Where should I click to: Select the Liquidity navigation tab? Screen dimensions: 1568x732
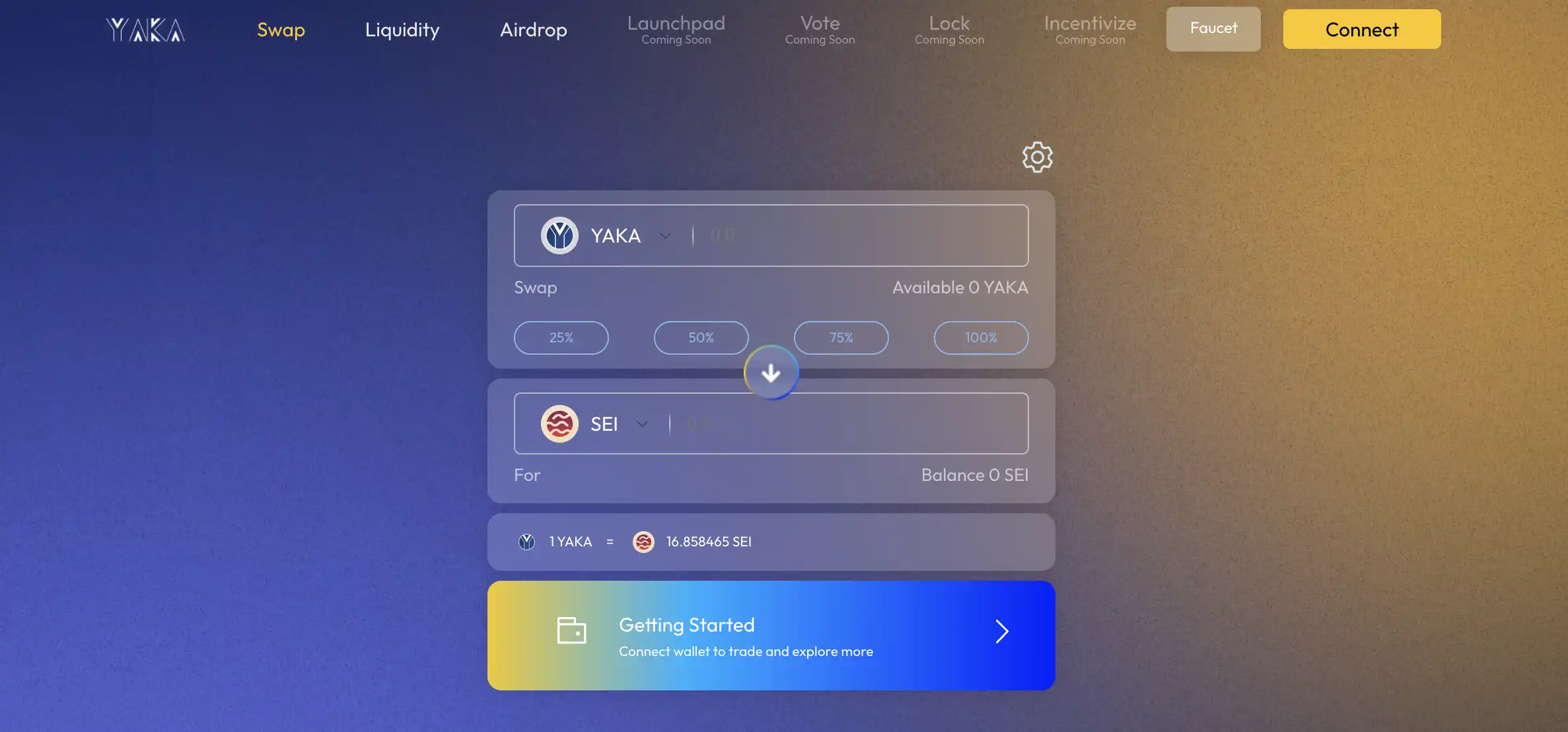(x=402, y=28)
